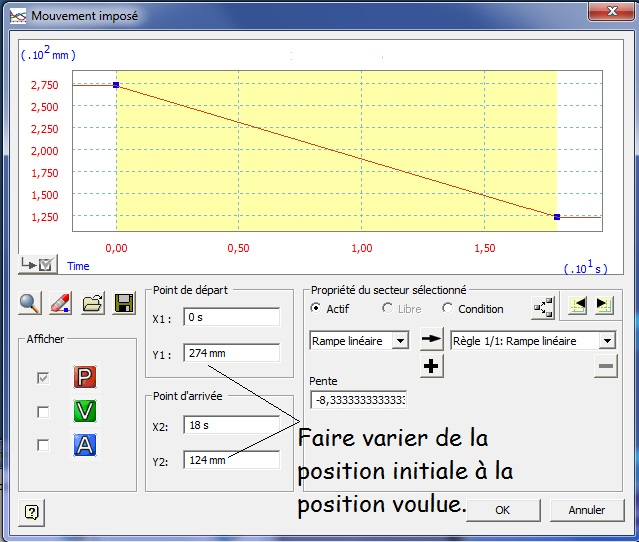The image size is (639, 542).
Task: Click the zoom magnifier icon
Action: click(x=30, y=303)
